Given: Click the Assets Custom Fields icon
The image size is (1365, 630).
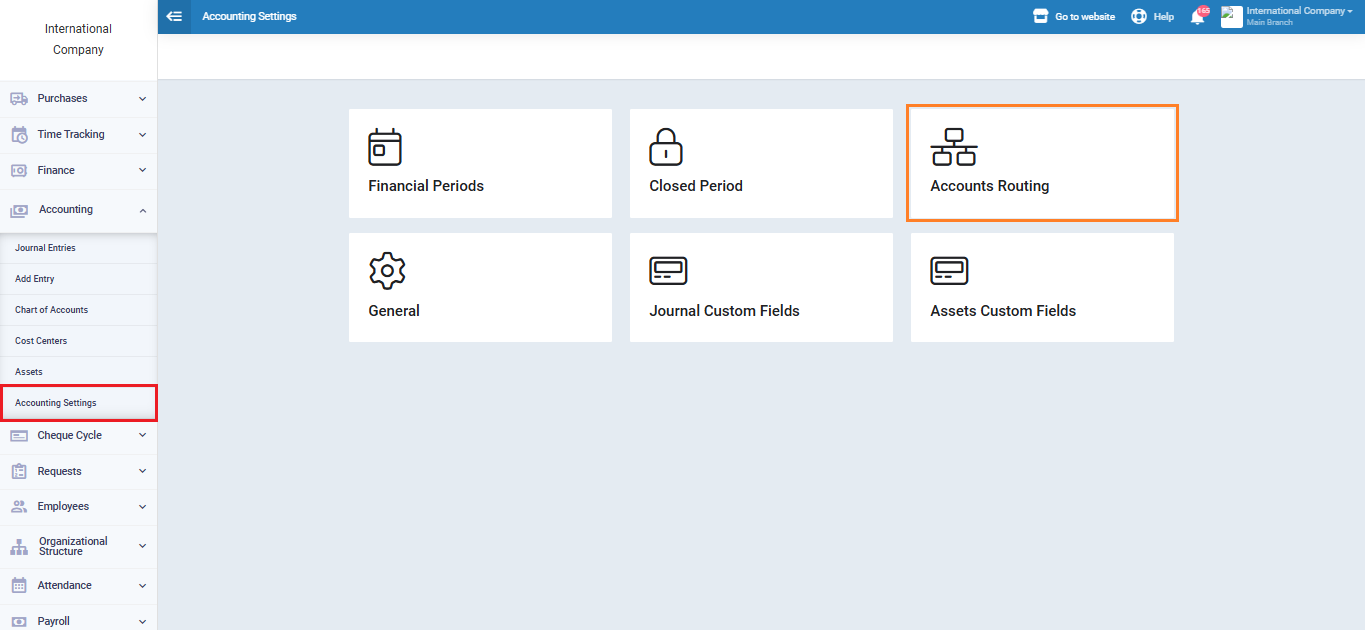Looking at the screenshot, I should tap(949, 271).
